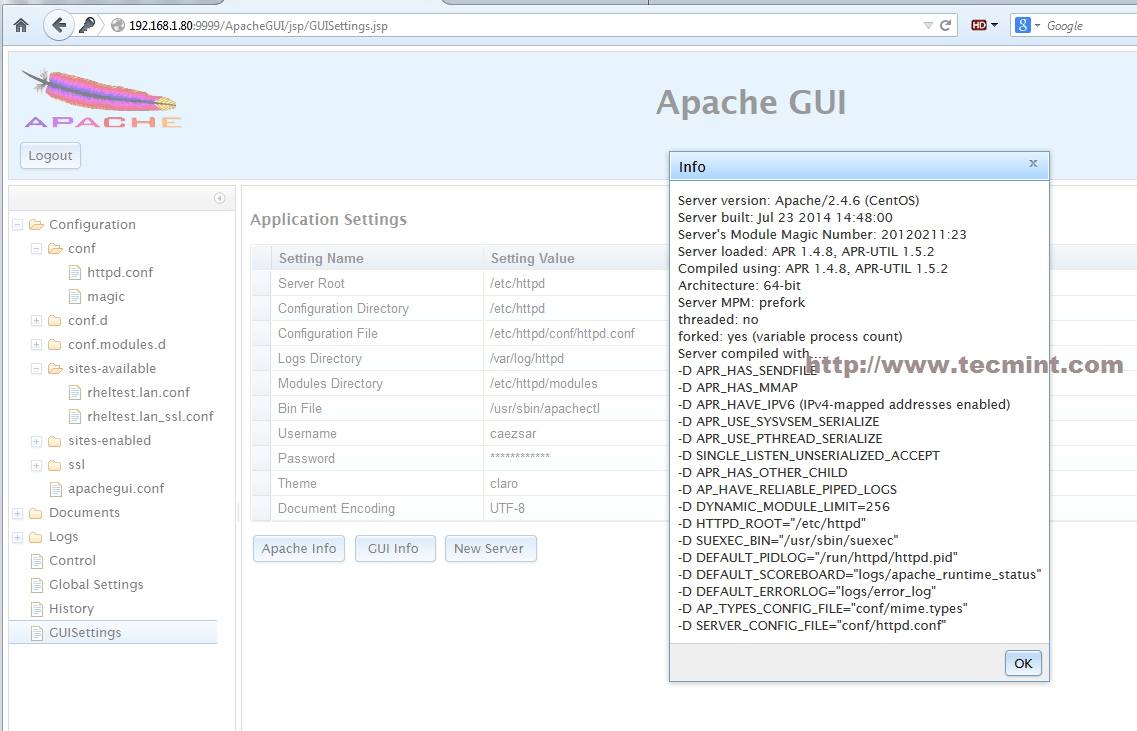The width and height of the screenshot is (1137, 731).
Task: Click the caezsar username value
Action: click(513, 434)
